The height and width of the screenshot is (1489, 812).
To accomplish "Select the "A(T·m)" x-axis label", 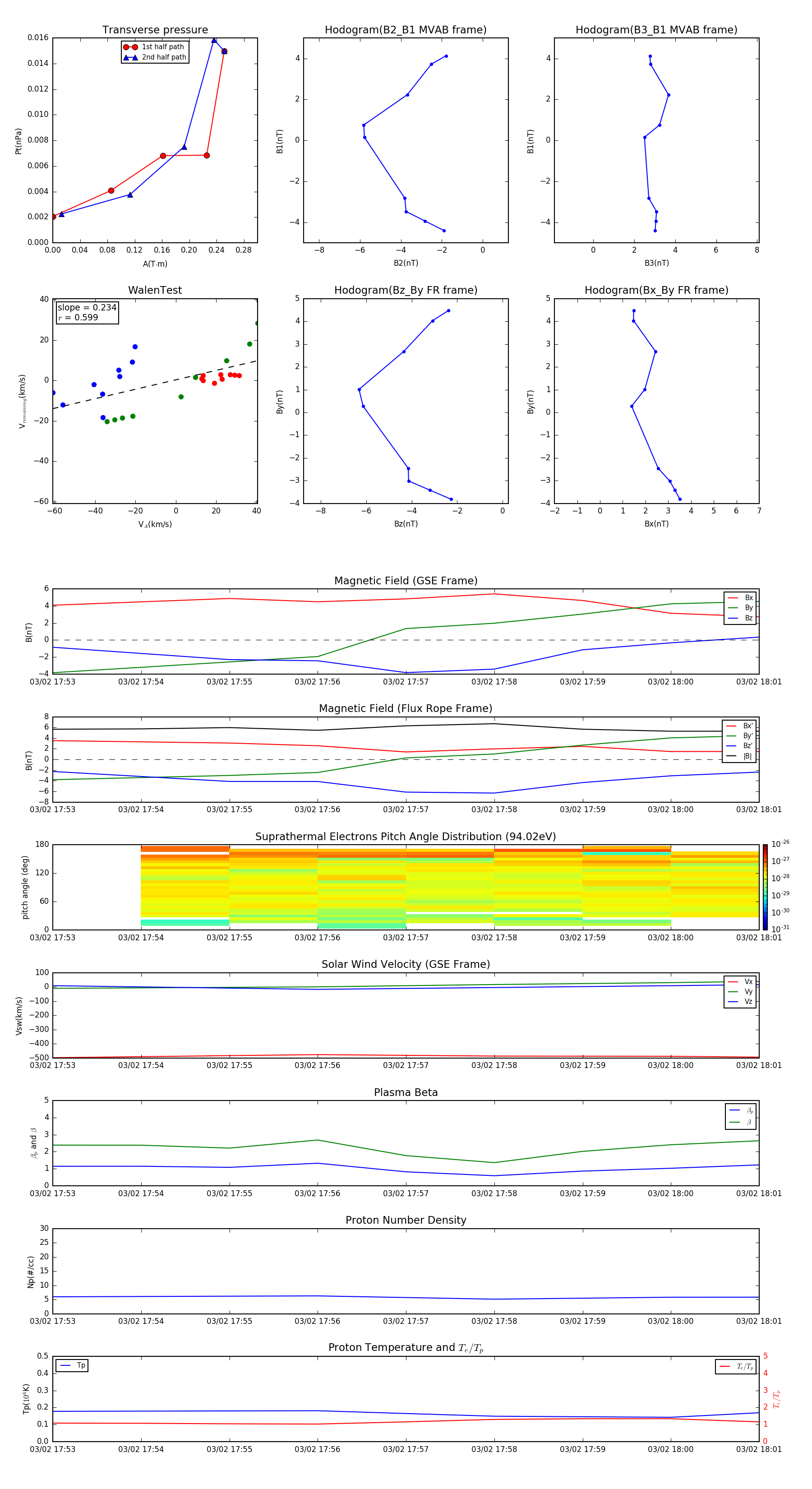I will point(155,264).
